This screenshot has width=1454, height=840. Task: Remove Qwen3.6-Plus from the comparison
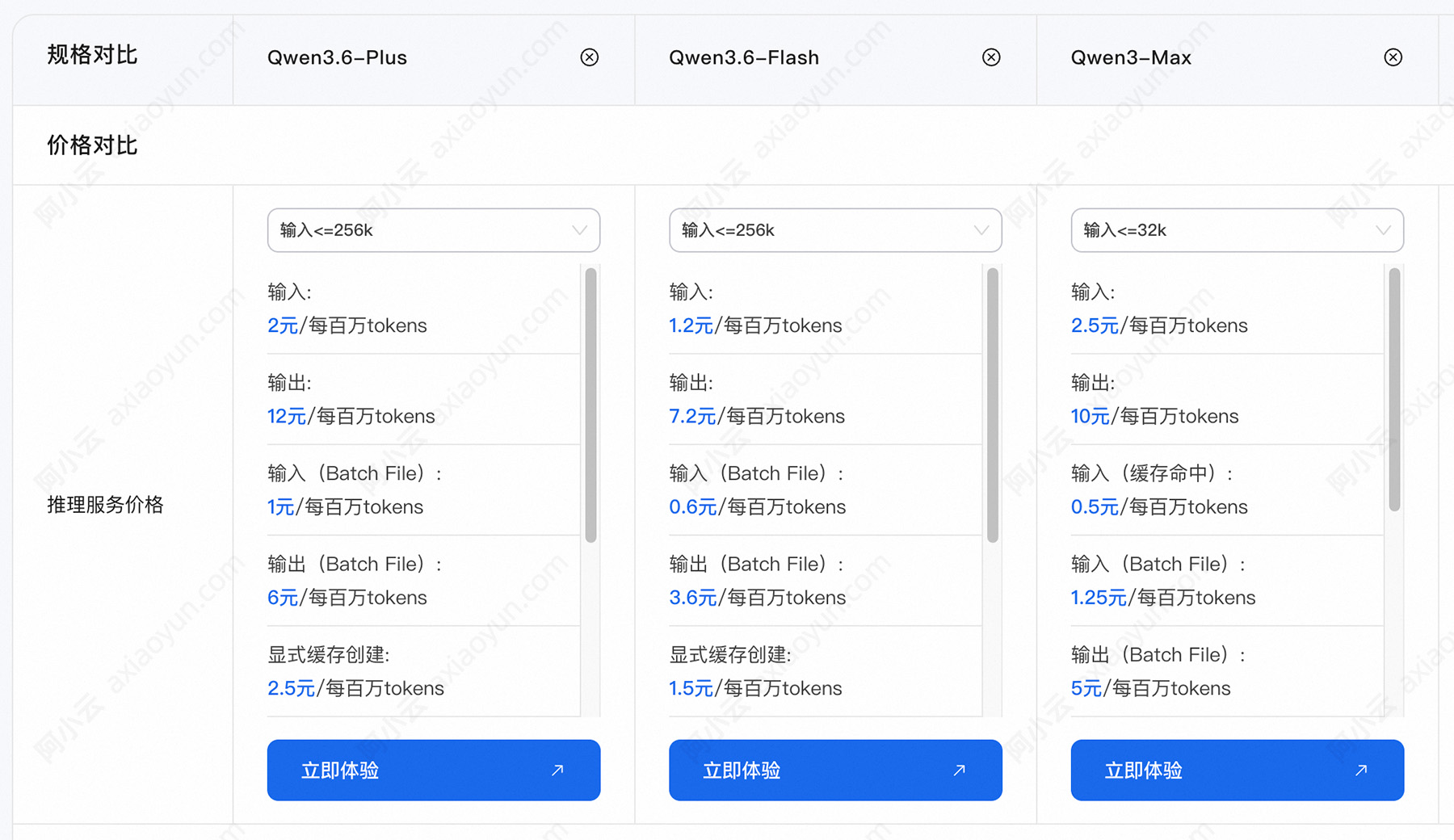pyautogui.click(x=590, y=57)
